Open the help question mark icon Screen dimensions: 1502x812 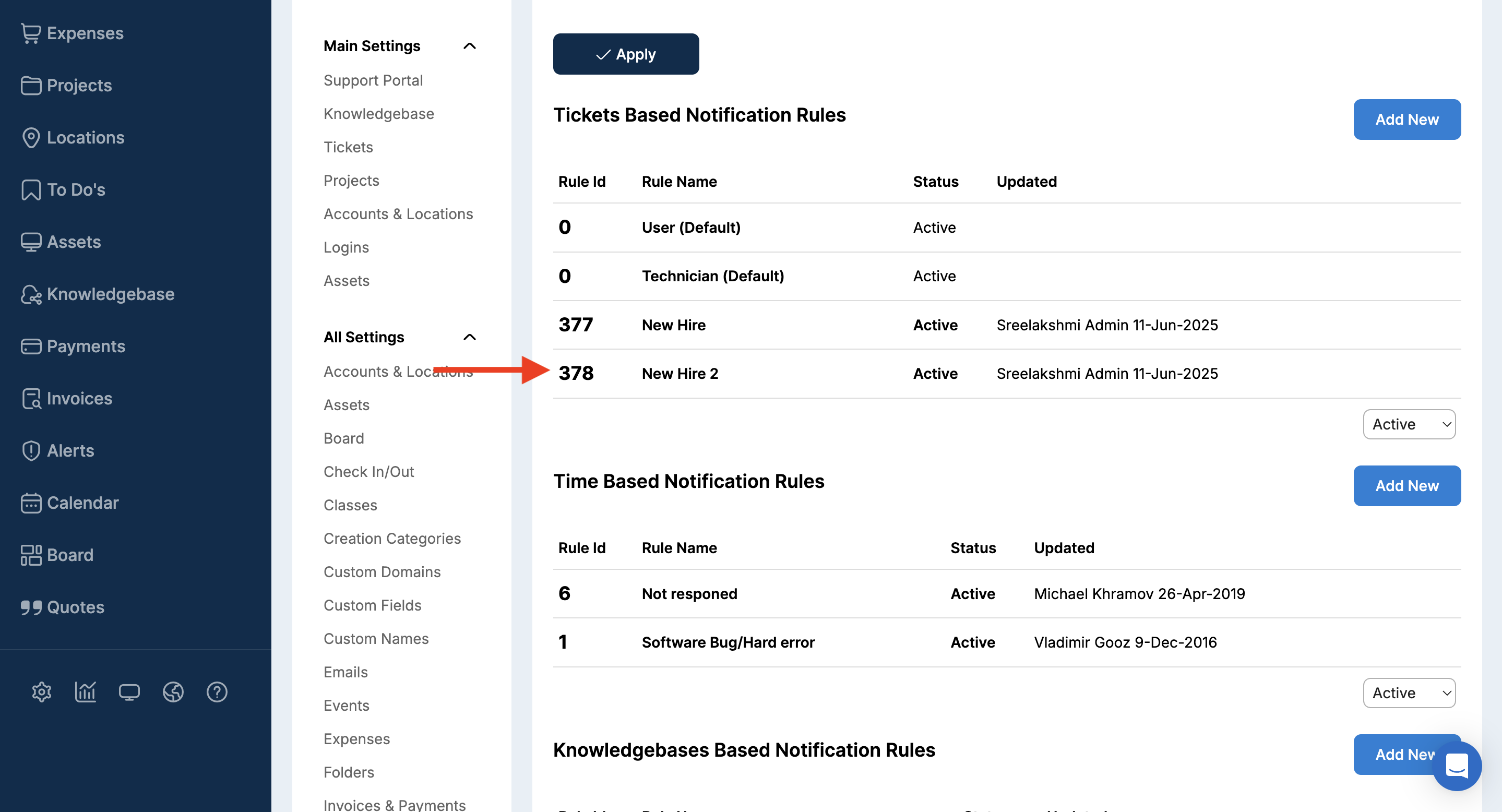pyautogui.click(x=217, y=692)
